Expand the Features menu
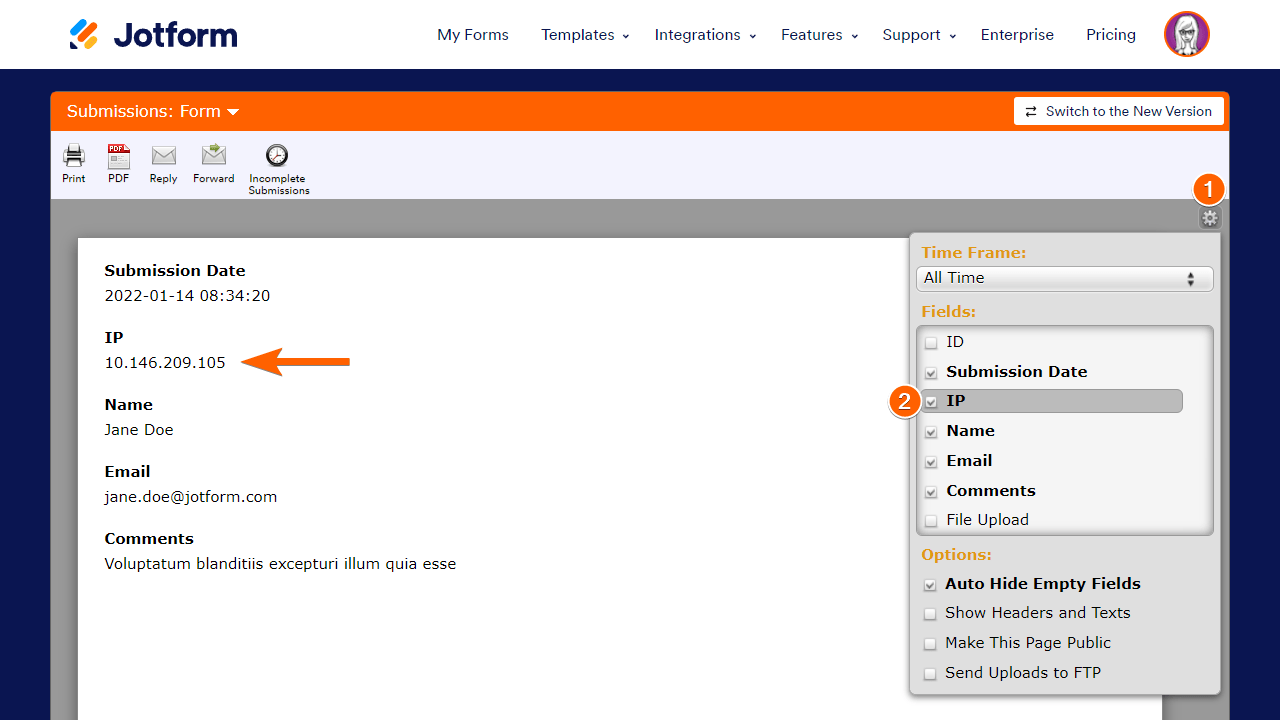1280x720 pixels. click(x=819, y=35)
